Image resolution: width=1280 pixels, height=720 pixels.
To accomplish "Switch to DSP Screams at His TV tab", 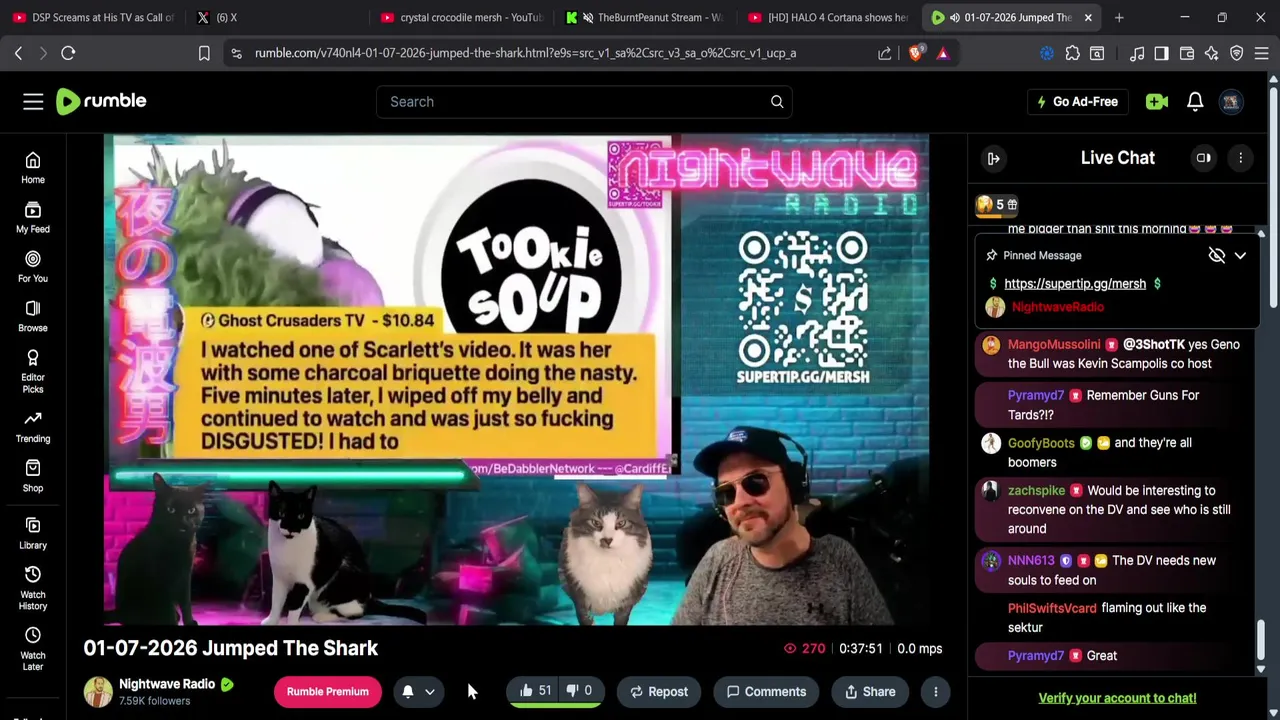I will [x=93, y=17].
